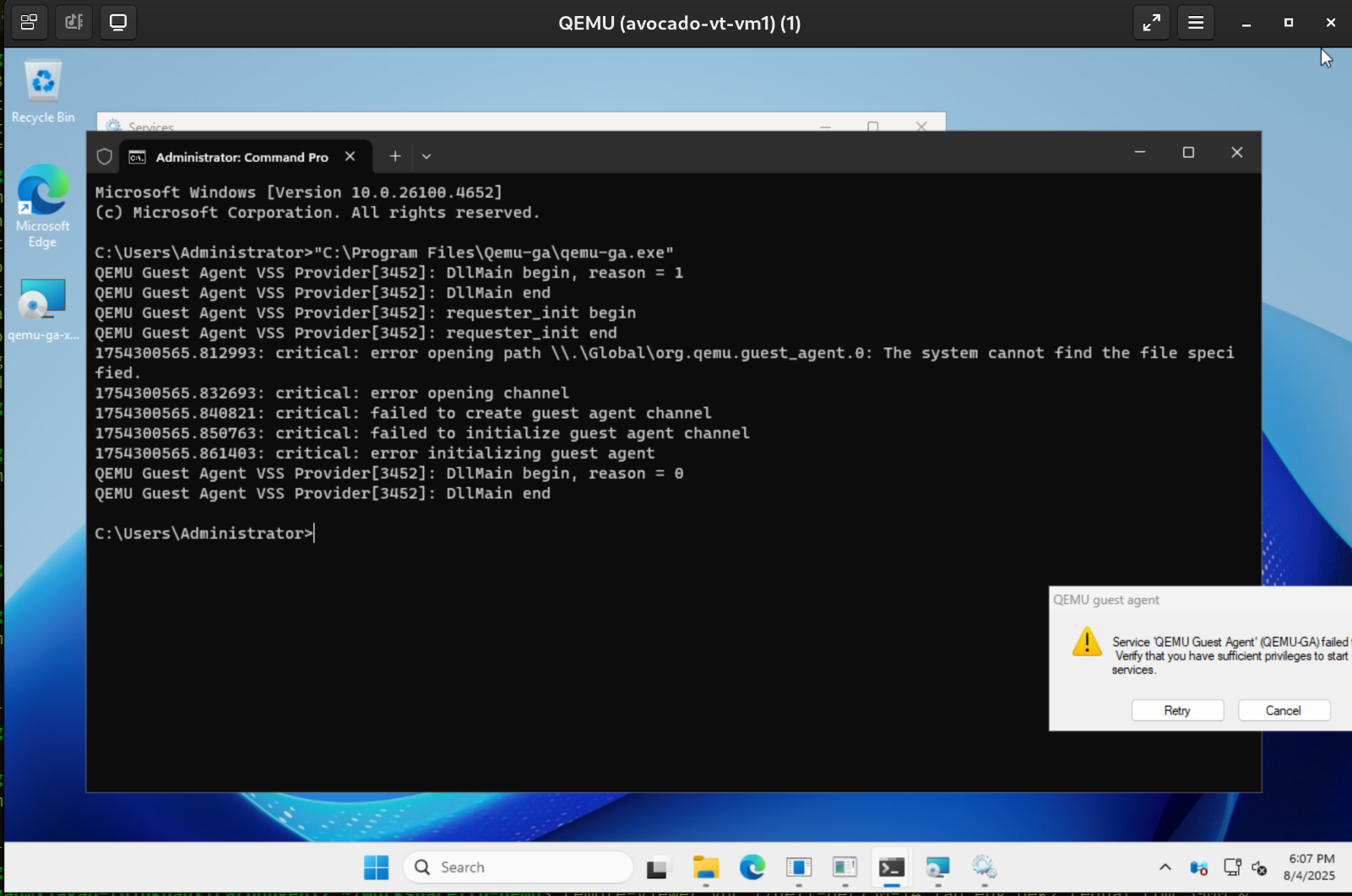Click the Services window title behind the terminal
This screenshot has width=1352, height=896.
[151, 128]
